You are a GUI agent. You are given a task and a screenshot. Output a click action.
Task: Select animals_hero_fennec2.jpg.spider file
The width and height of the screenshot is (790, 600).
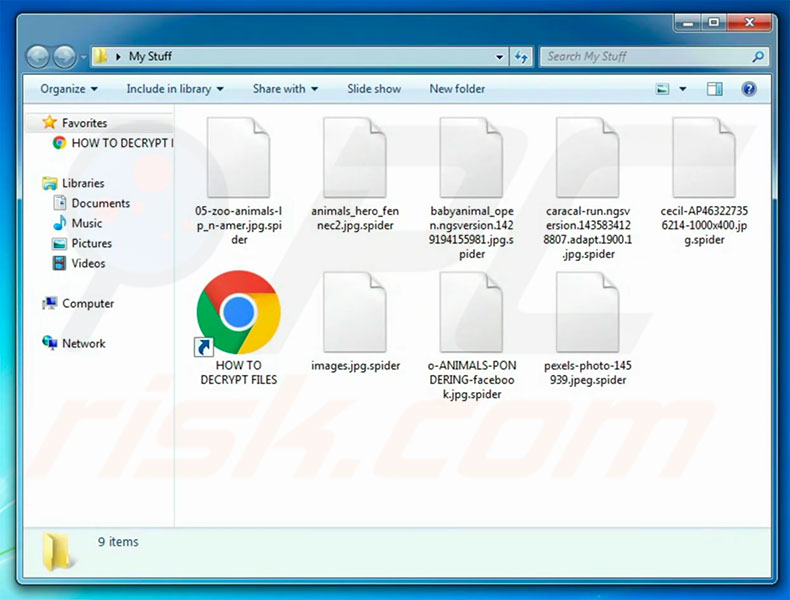(355, 160)
